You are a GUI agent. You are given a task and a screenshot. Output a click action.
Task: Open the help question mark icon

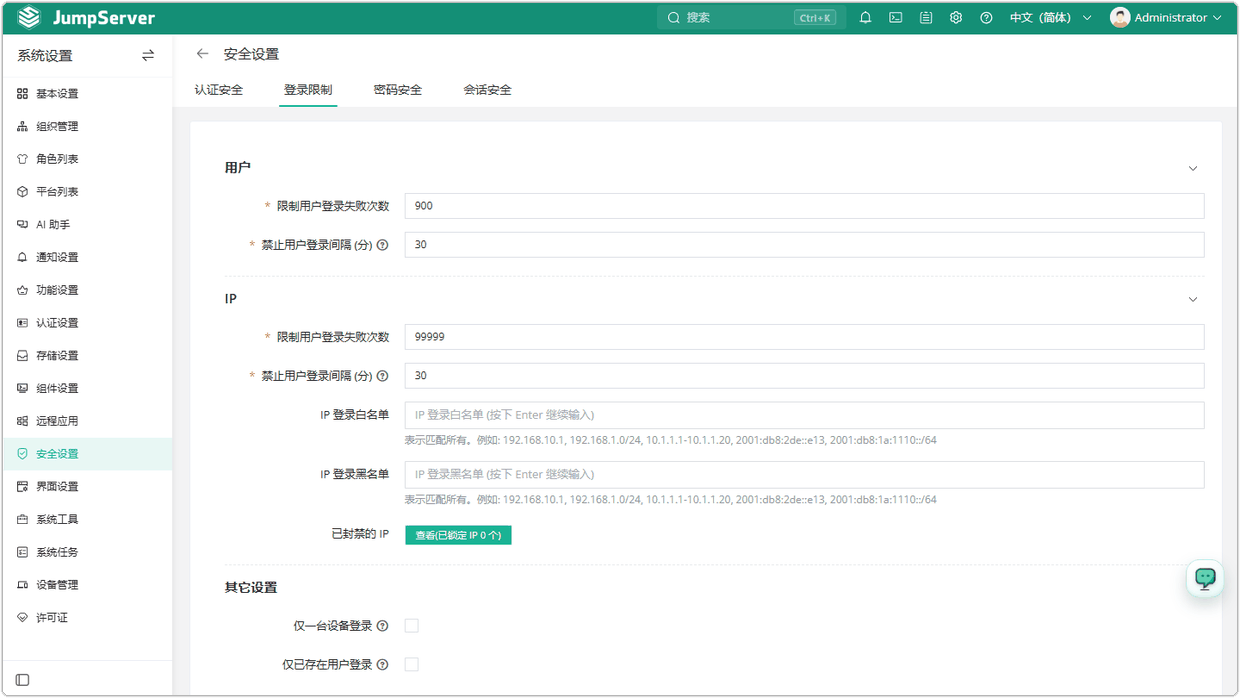[x=986, y=18]
